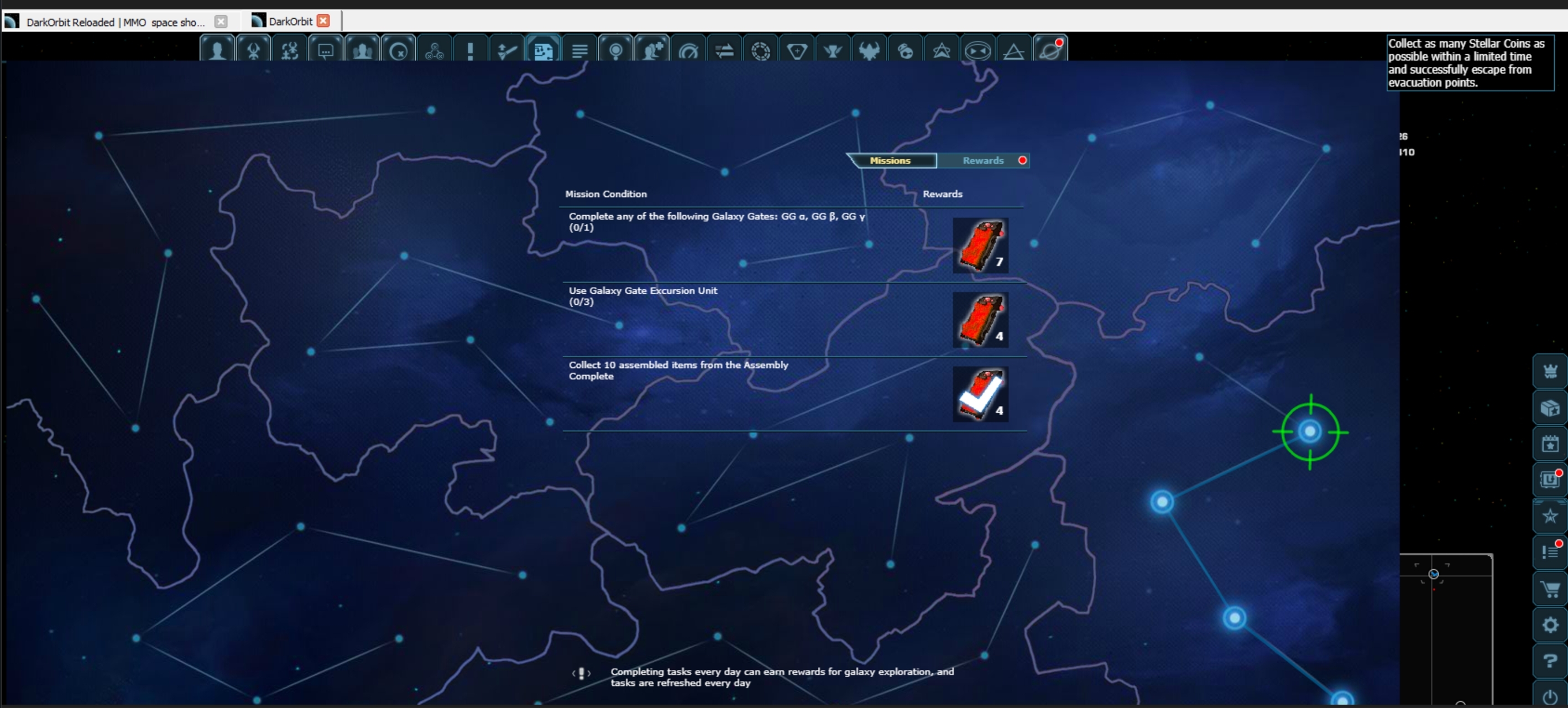Open the vault safe icon with notification
This screenshot has width=1568, height=708.
1550,480
